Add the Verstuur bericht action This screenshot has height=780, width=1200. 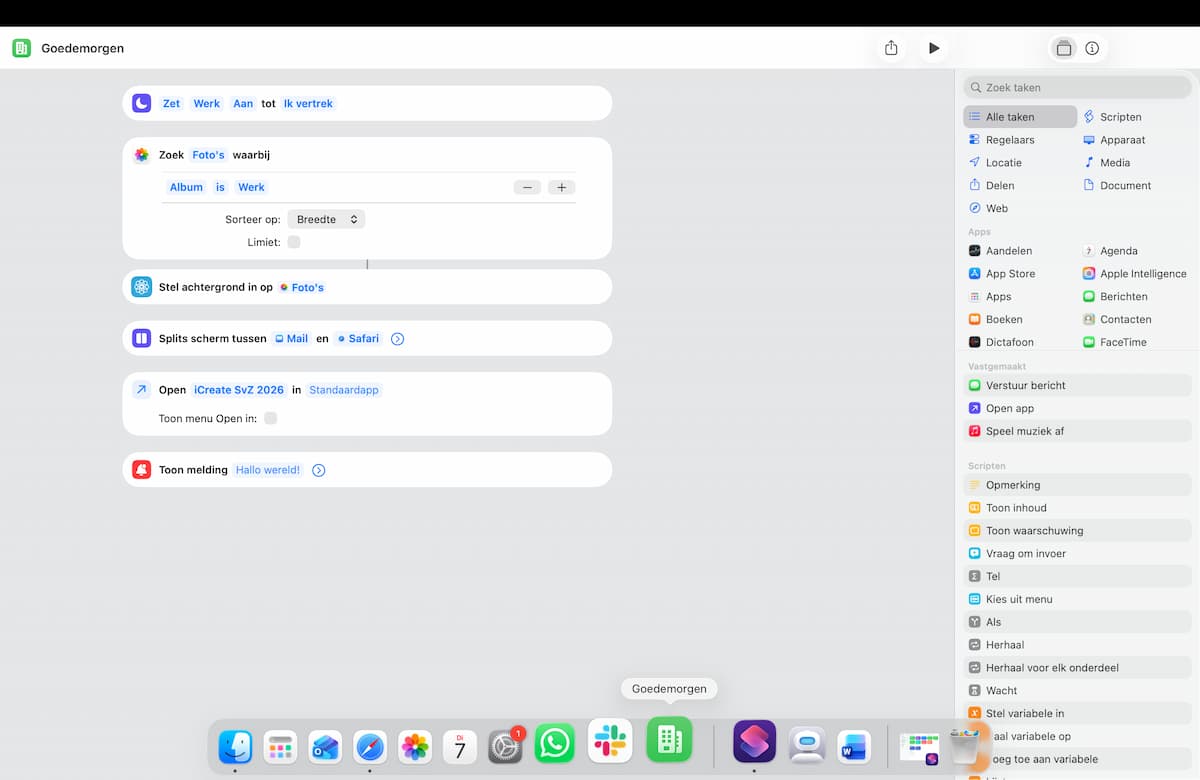pyautogui.click(x=1078, y=385)
